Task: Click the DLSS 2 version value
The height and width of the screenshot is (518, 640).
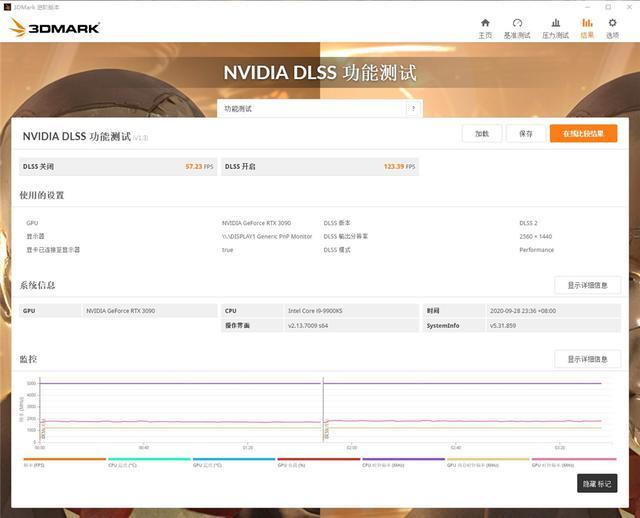Action: (528, 223)
